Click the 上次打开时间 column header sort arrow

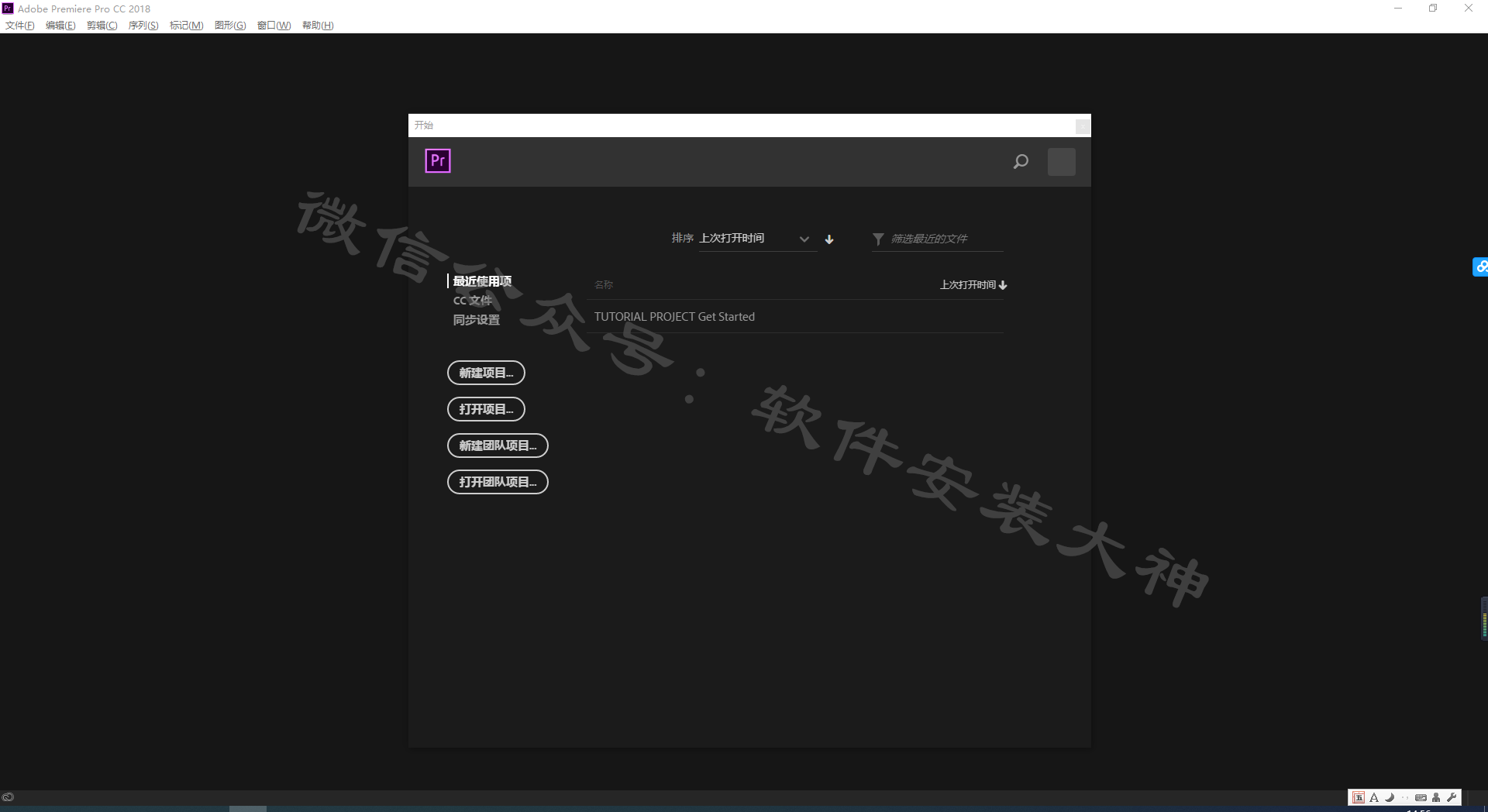click(1003, 285)
